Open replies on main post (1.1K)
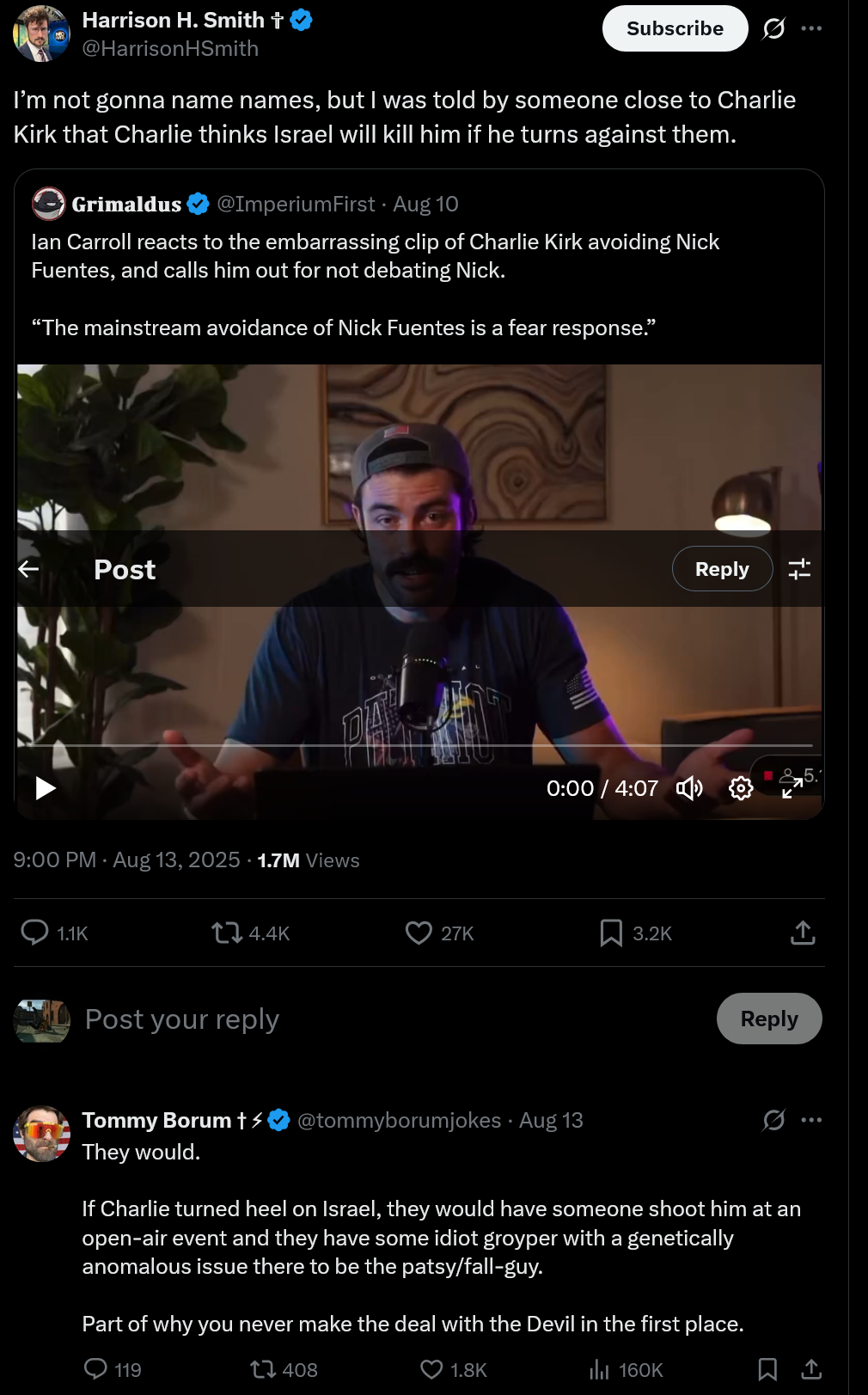This screenshot has width=868, height=1395. (x=35, y=933)
